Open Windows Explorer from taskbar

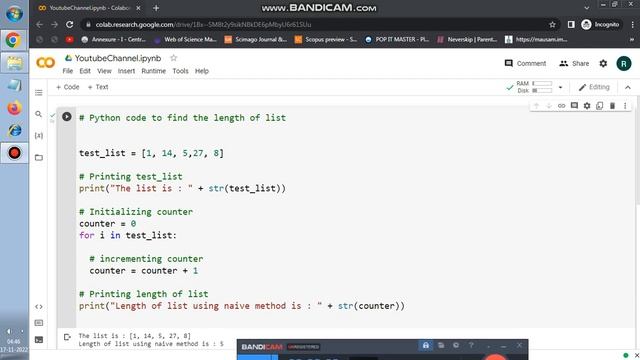click(14, 62)
